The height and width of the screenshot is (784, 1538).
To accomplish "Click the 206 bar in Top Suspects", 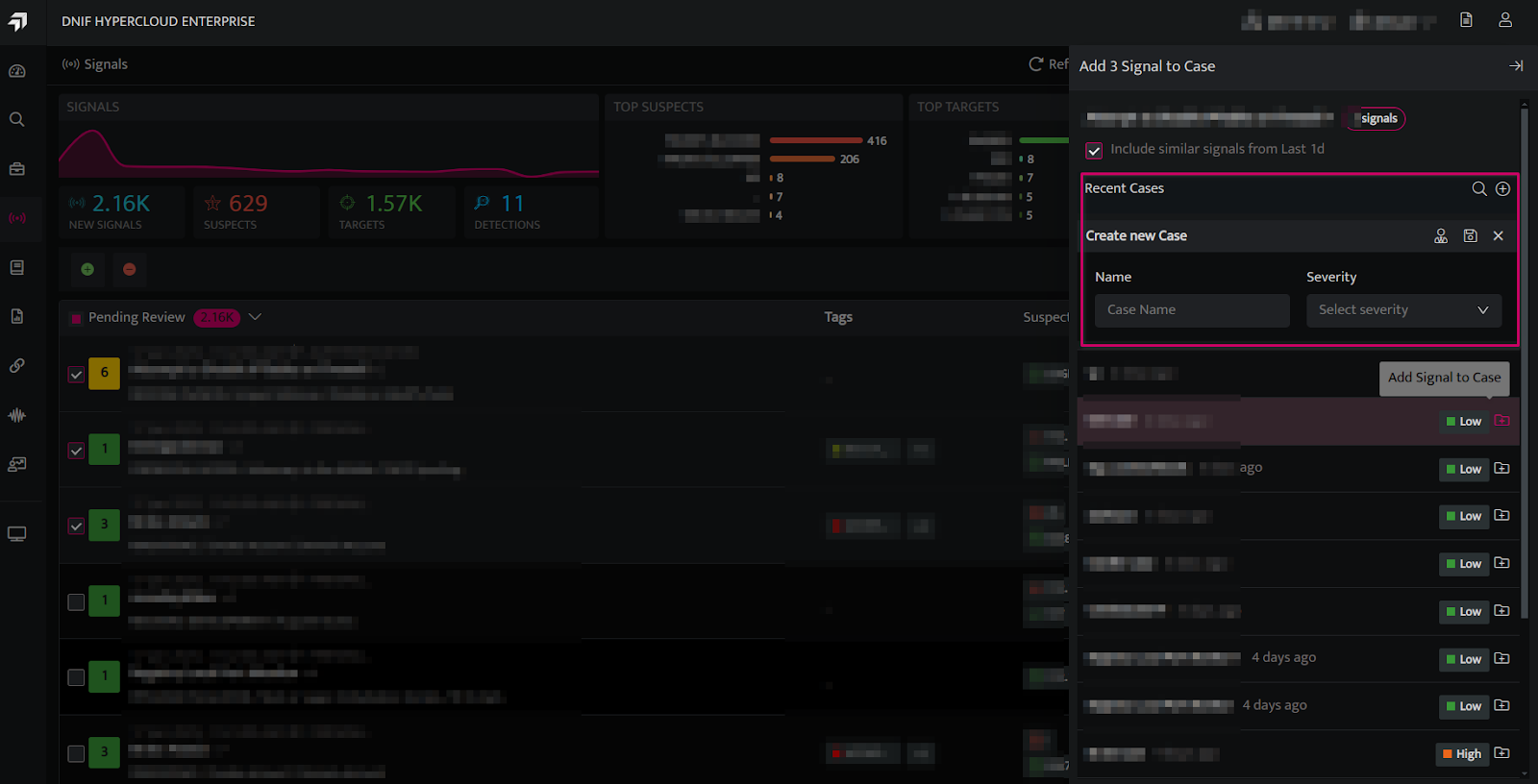I will pyautogui.click(x=802, y=159).
